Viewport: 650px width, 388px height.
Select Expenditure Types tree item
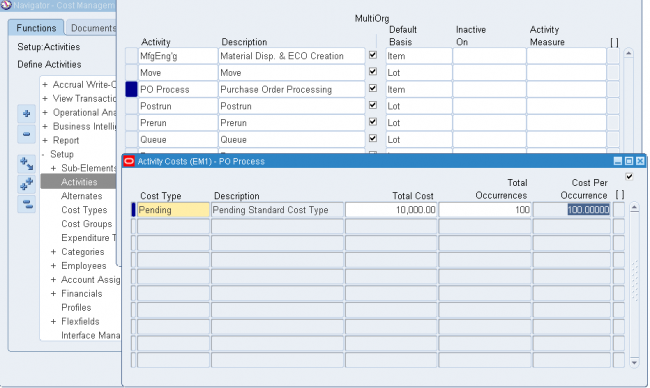coord(89,238)
